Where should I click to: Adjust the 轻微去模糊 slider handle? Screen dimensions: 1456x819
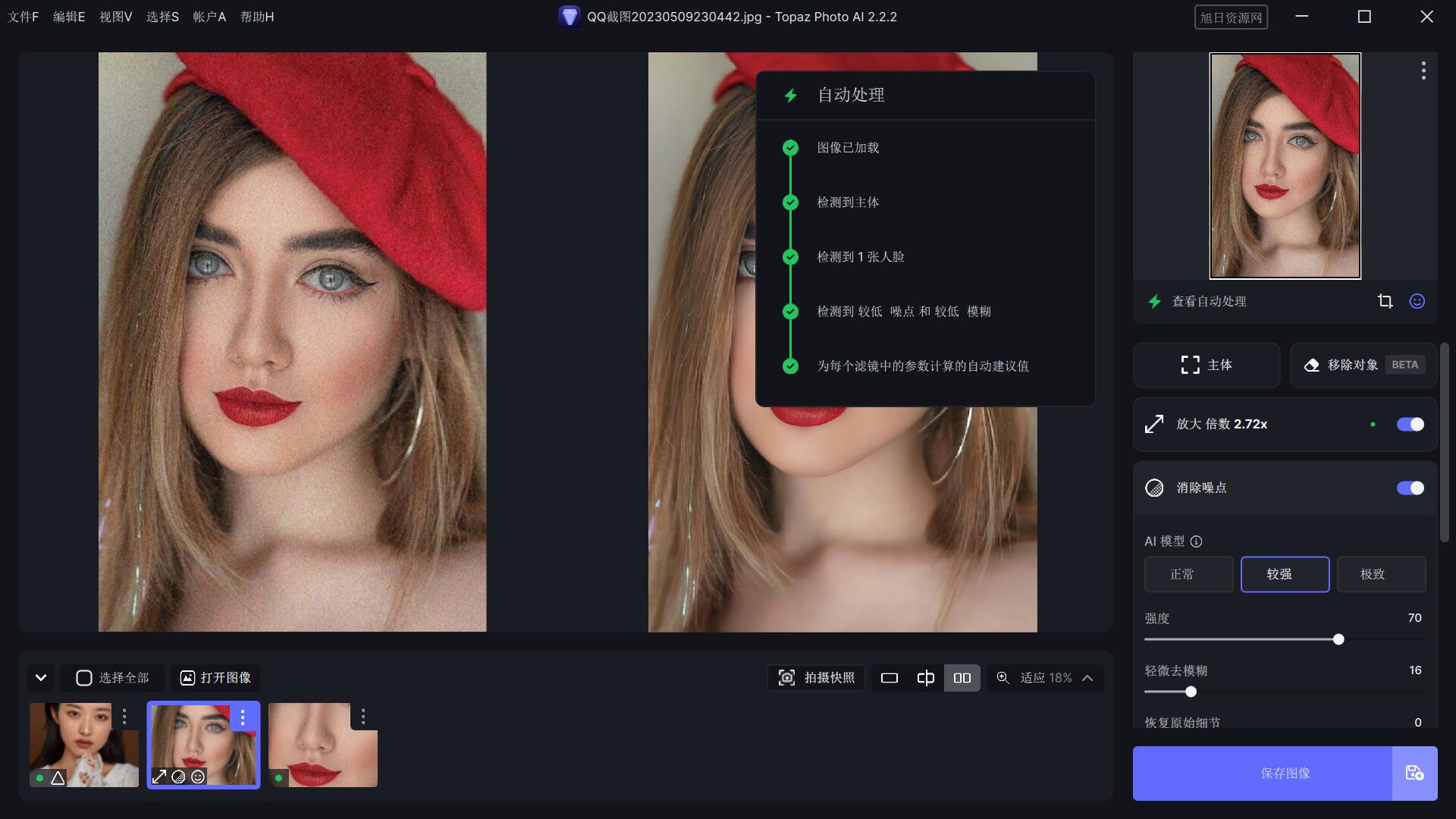tap(1191, 692)
